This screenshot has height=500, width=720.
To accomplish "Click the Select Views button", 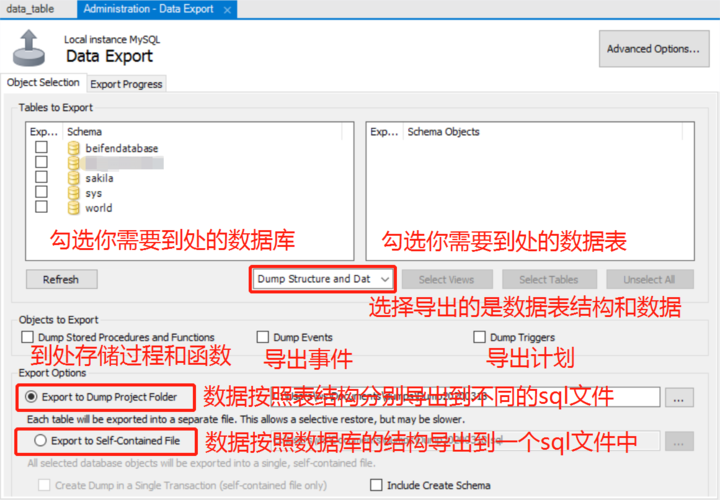I will pos(447,279).
